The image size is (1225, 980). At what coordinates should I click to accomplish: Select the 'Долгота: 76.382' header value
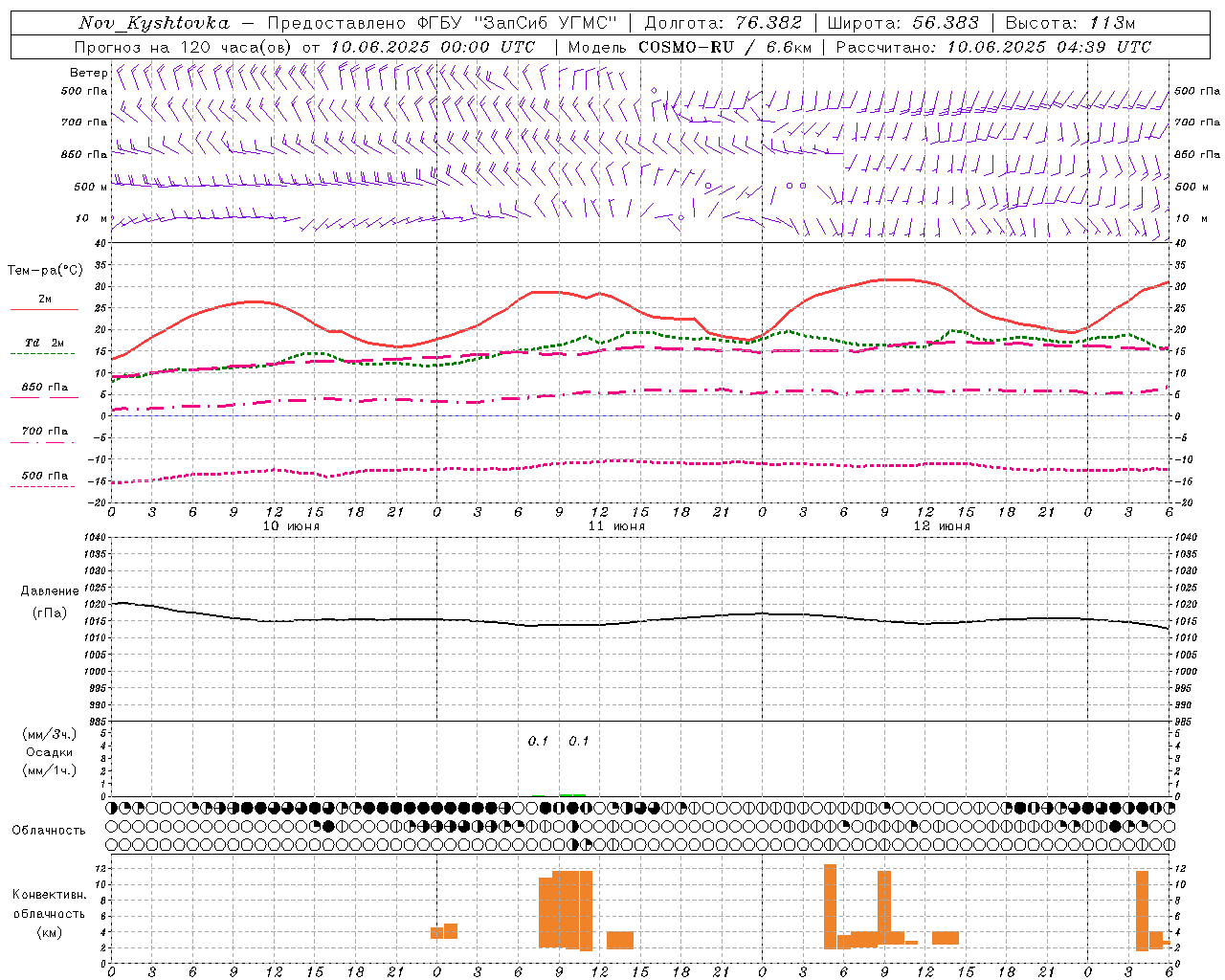click(723, 23)
